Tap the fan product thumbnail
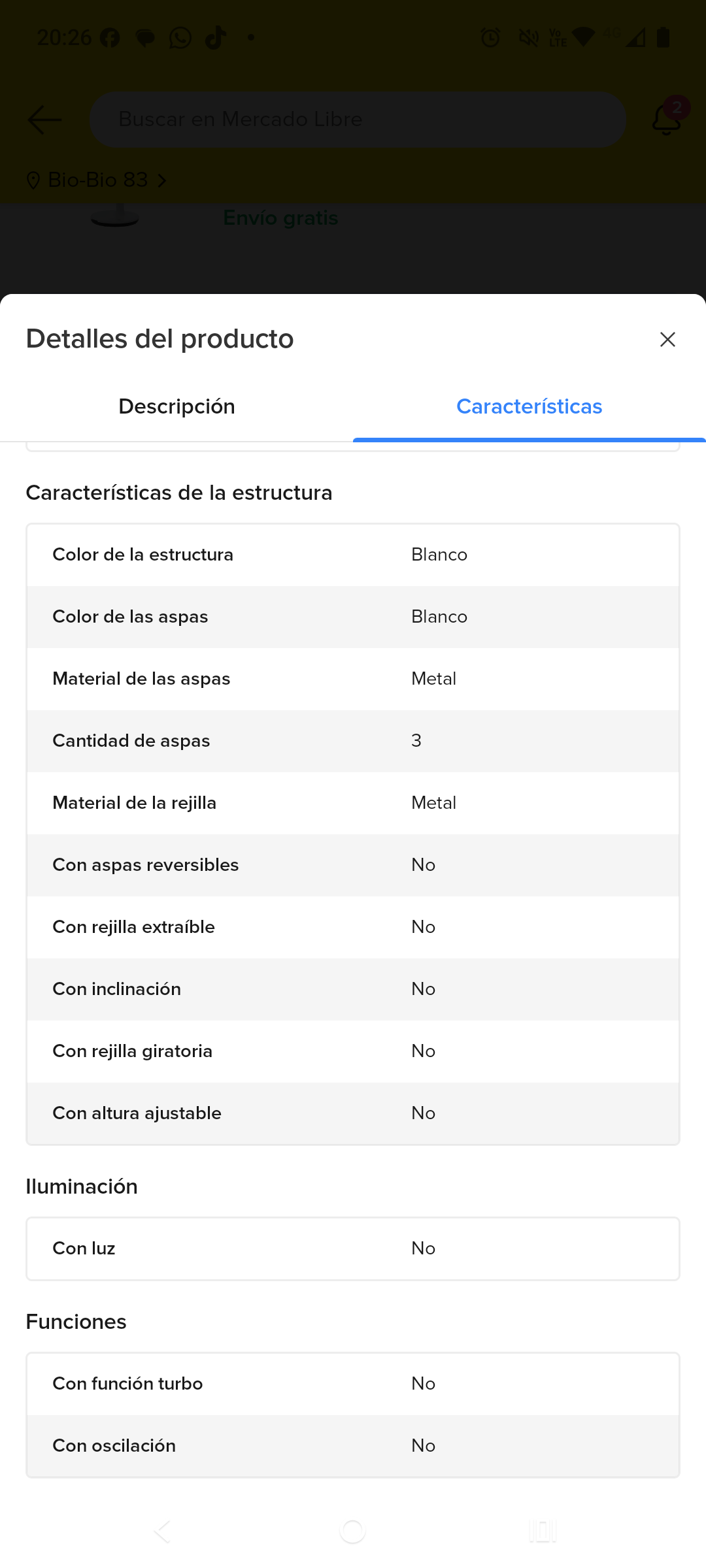Screen dimensions: 706x1568 click(x=115, y=217)
